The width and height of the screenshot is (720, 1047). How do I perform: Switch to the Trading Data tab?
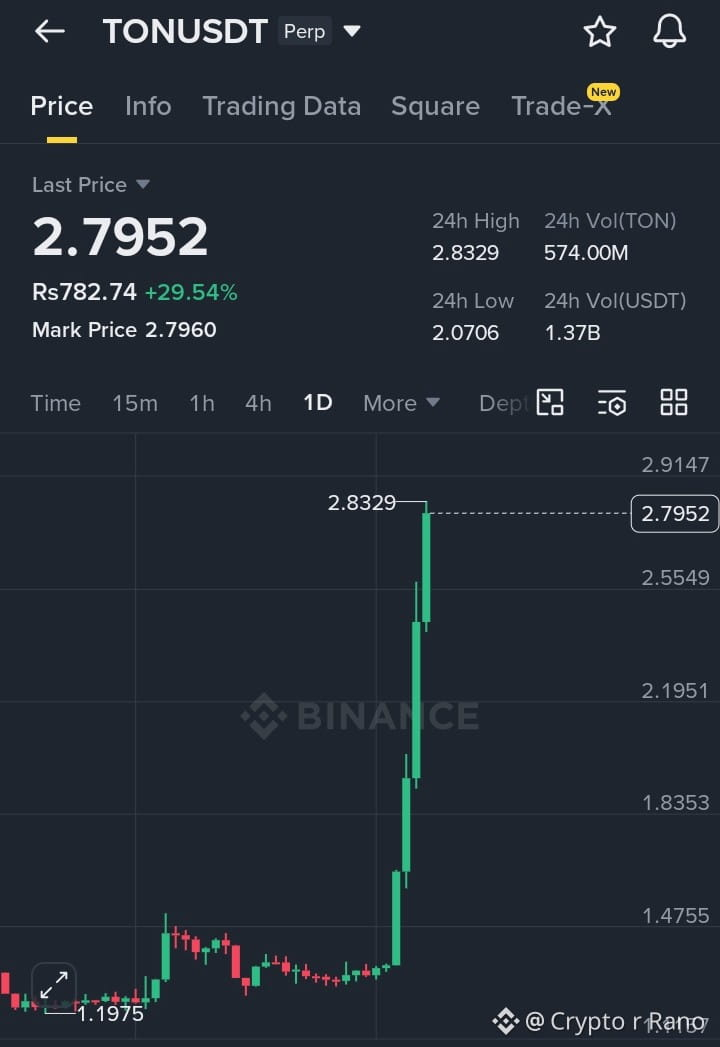(x=281, y=106)
